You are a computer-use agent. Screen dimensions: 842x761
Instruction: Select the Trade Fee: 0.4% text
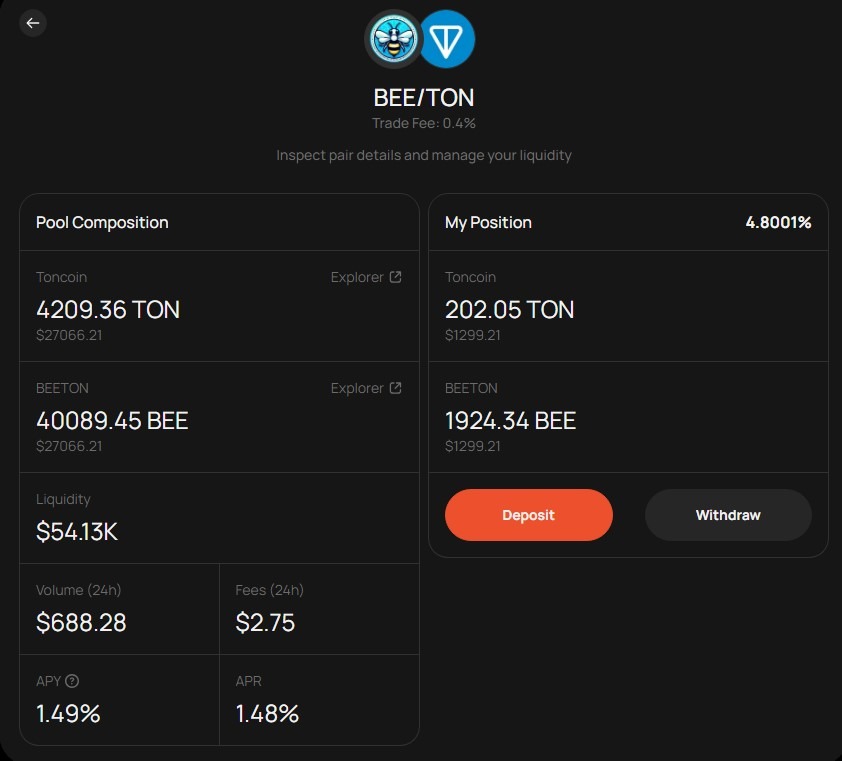424,124
